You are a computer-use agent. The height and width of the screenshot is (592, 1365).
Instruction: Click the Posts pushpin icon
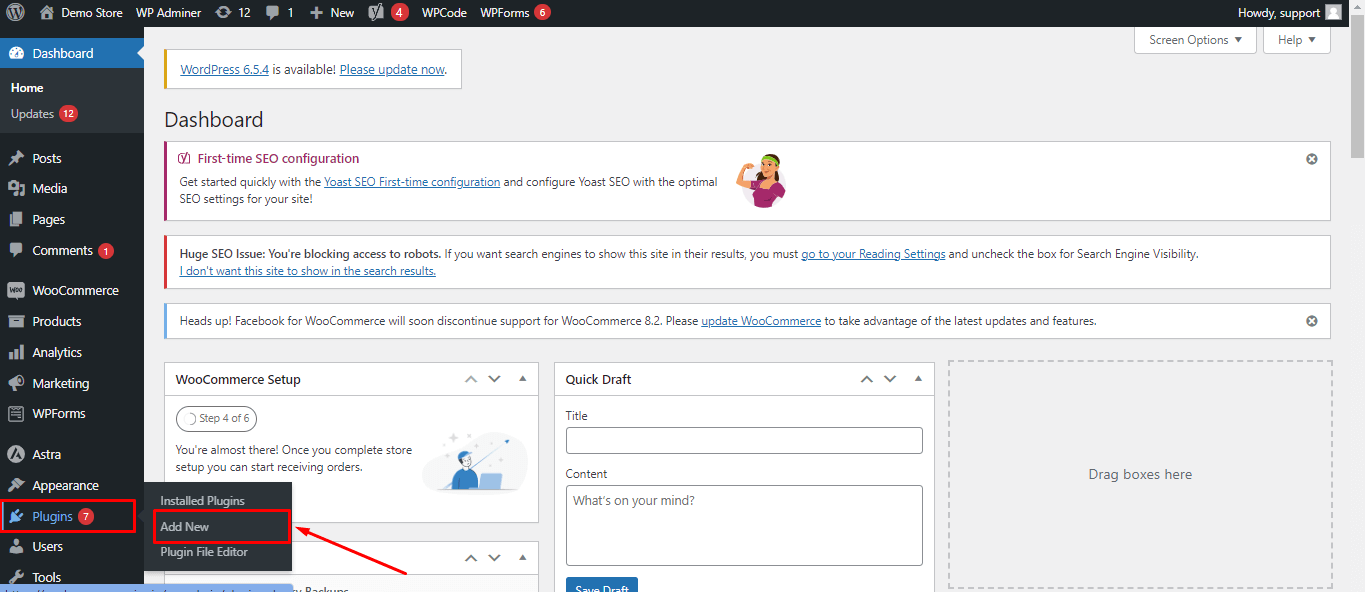(x=16, y=158)
